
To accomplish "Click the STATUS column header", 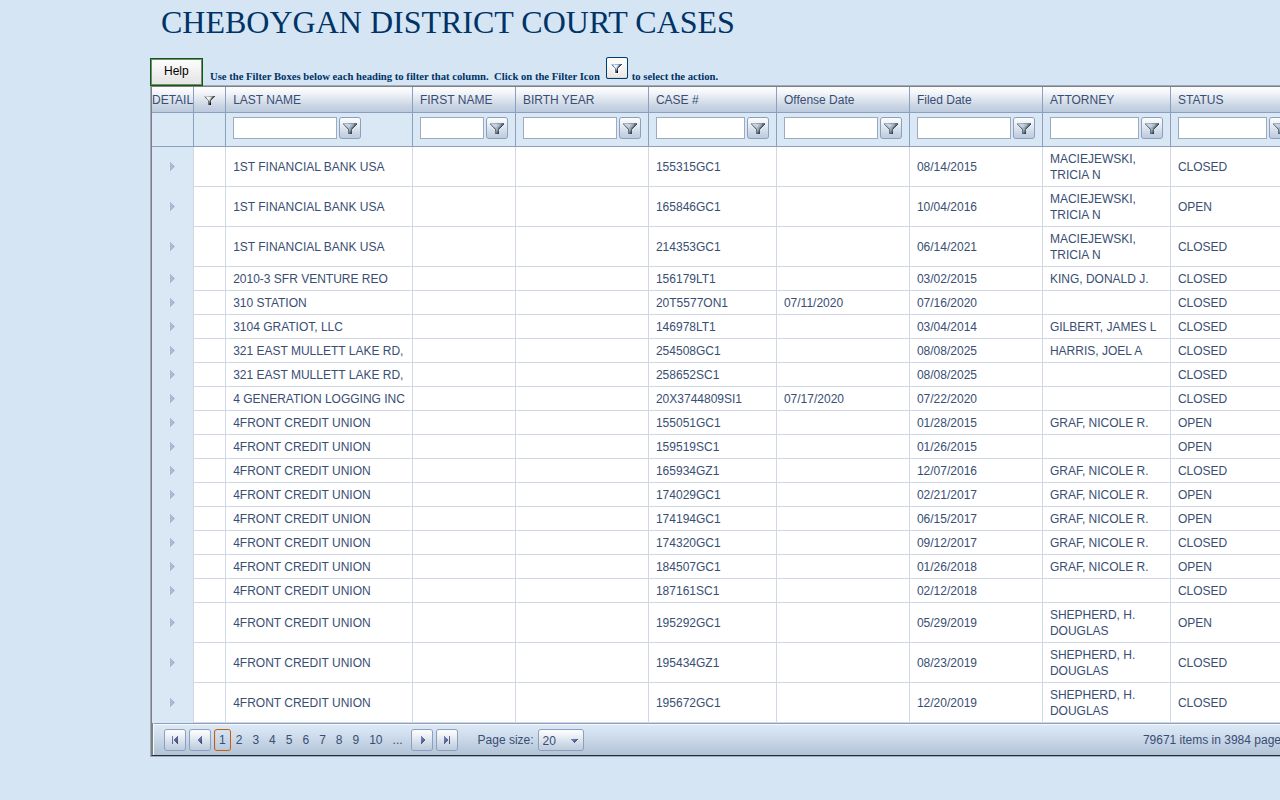I will [x=1200, y=100].
